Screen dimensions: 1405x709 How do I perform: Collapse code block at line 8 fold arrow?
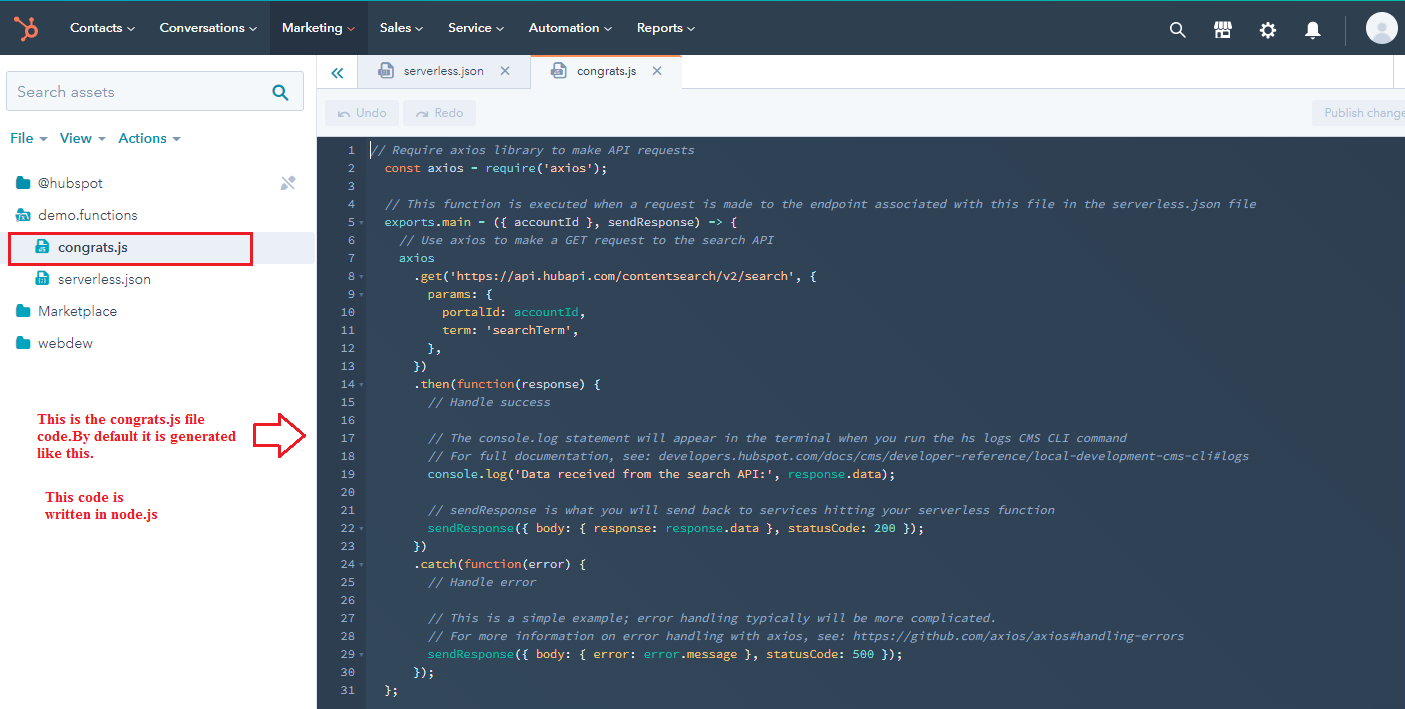[x=362, y=276]
